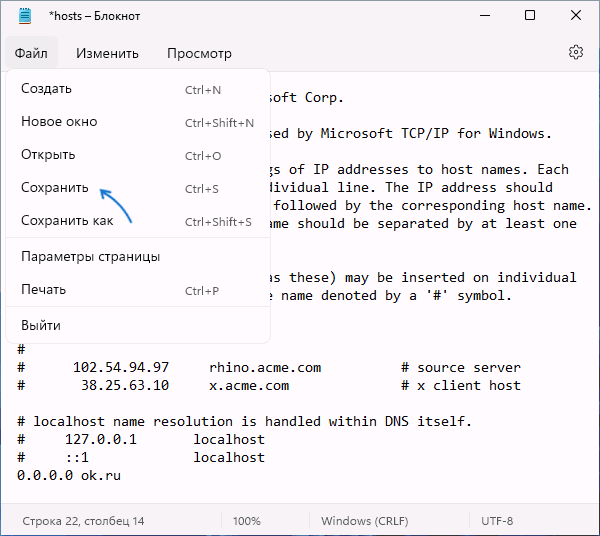Click Сохранить to save the hosts file
Image resolution: width=600 pixels, height=536 pixels.
click(55, 188)
